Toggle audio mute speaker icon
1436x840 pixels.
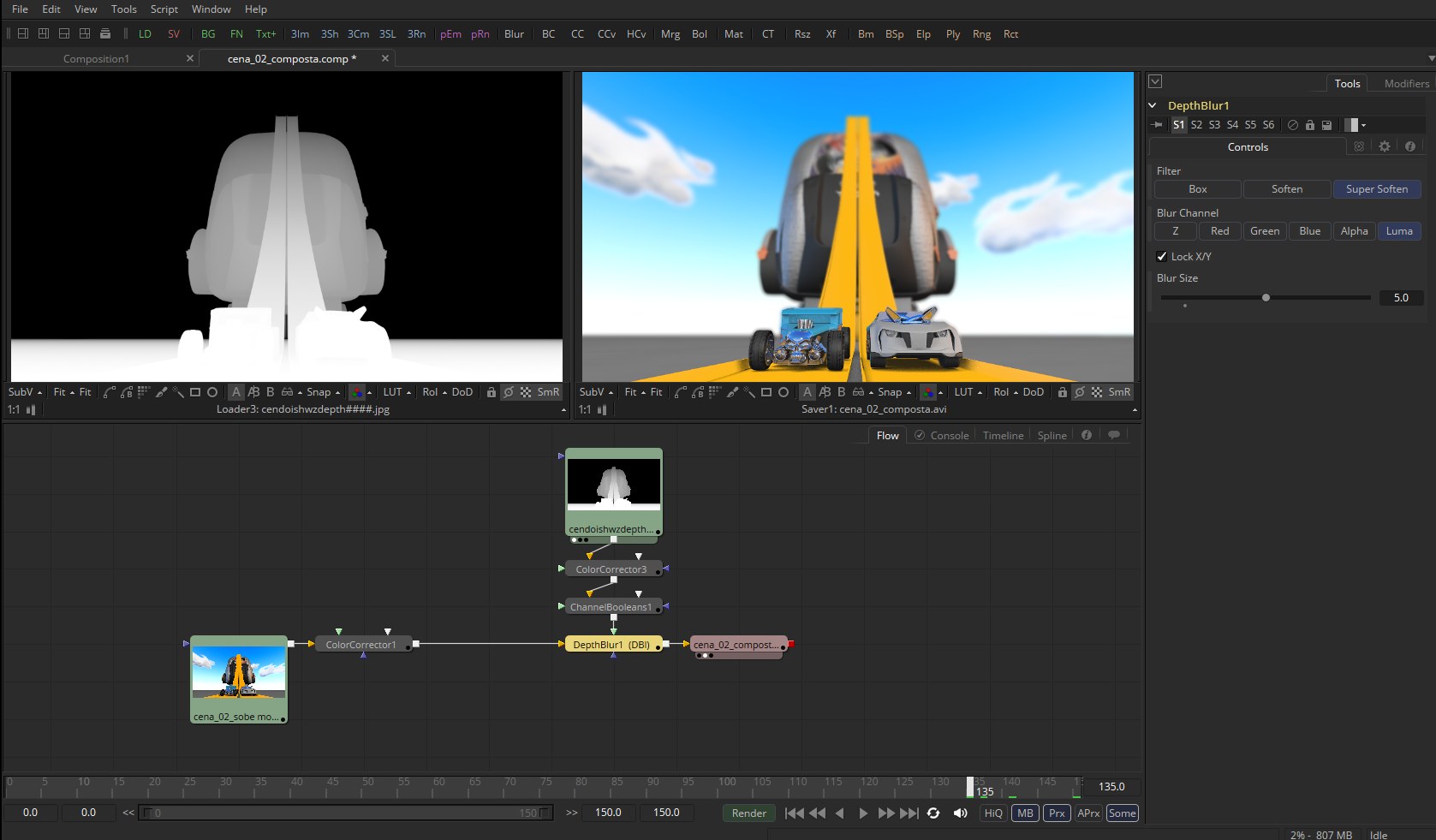(961, 813)
